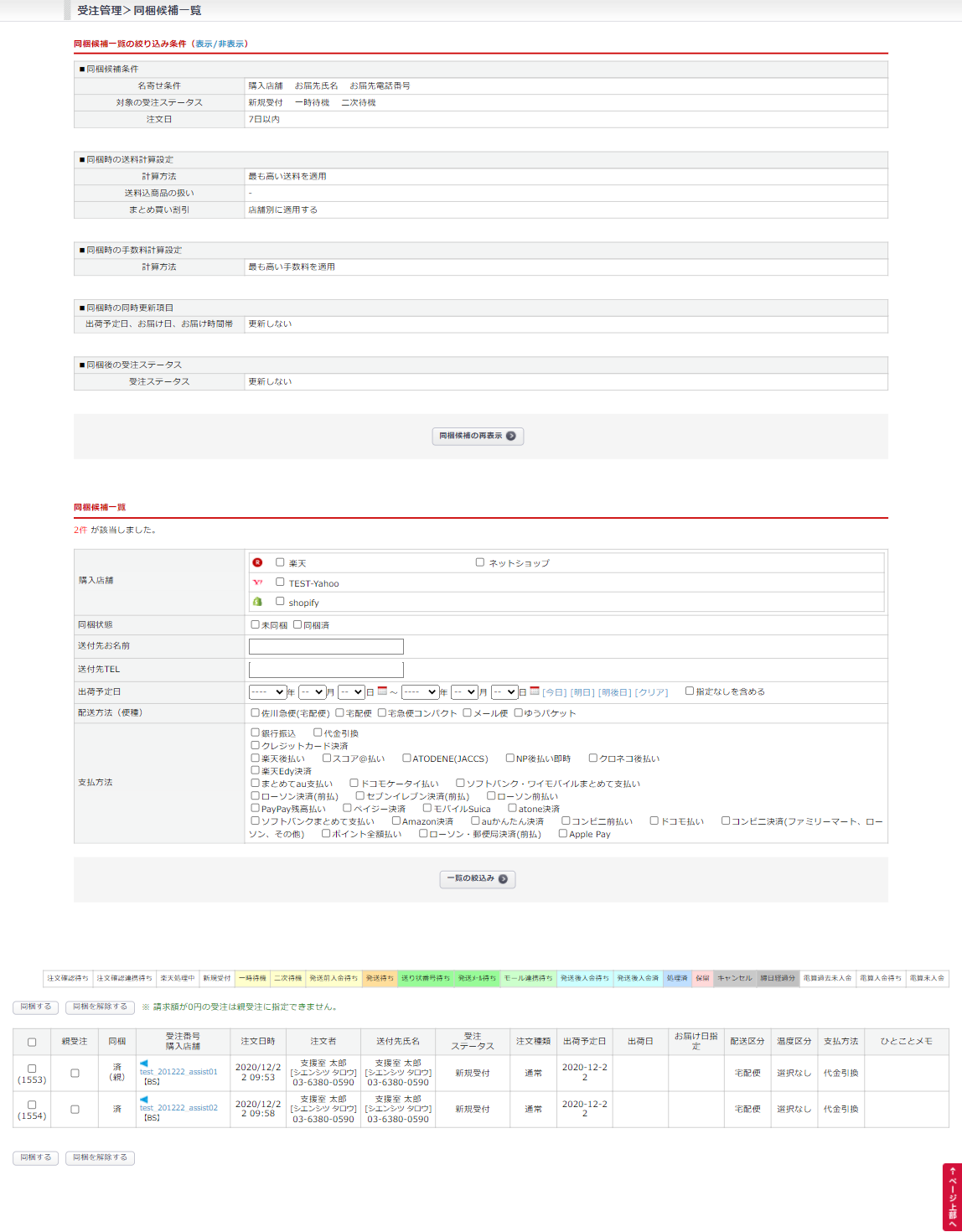Open the start year dropdown for 出荷予定日
This screenshot has height=1232, width=962.
pyautogui.click(x=267, y=692)
